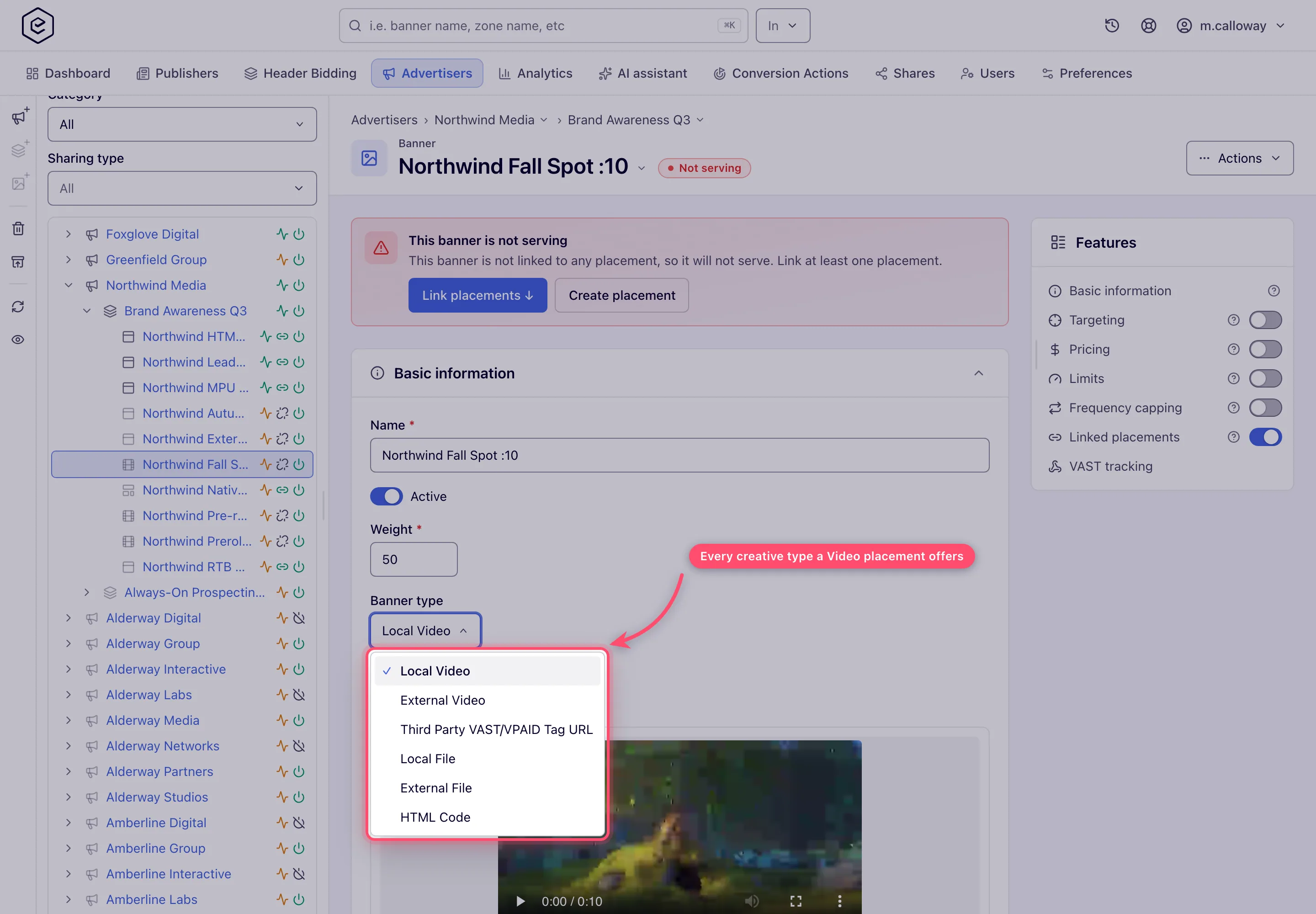Click help icon beside Pricing feature
The height and width of the screenshot is (914, 1316).
click(x=1234, y=349)
